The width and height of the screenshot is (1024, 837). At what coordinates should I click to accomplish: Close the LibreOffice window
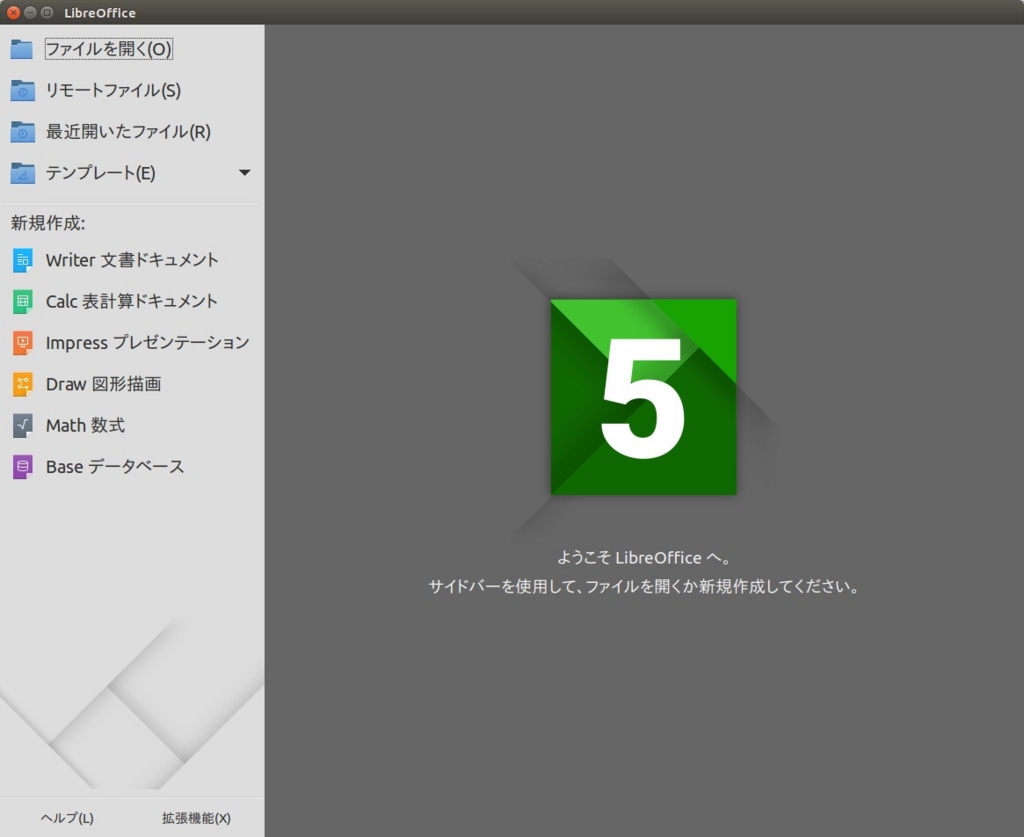[13, 12]
